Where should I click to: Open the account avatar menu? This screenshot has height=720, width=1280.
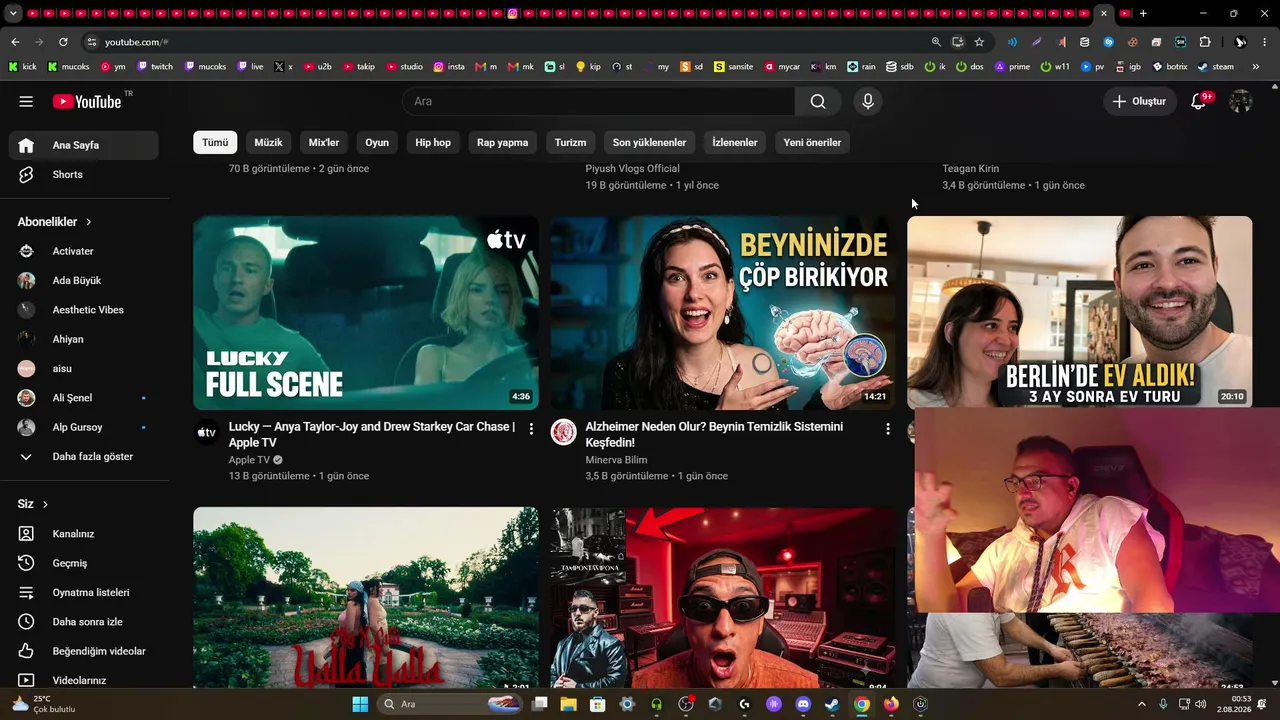pyautogui.click(x=1241, y=101)
